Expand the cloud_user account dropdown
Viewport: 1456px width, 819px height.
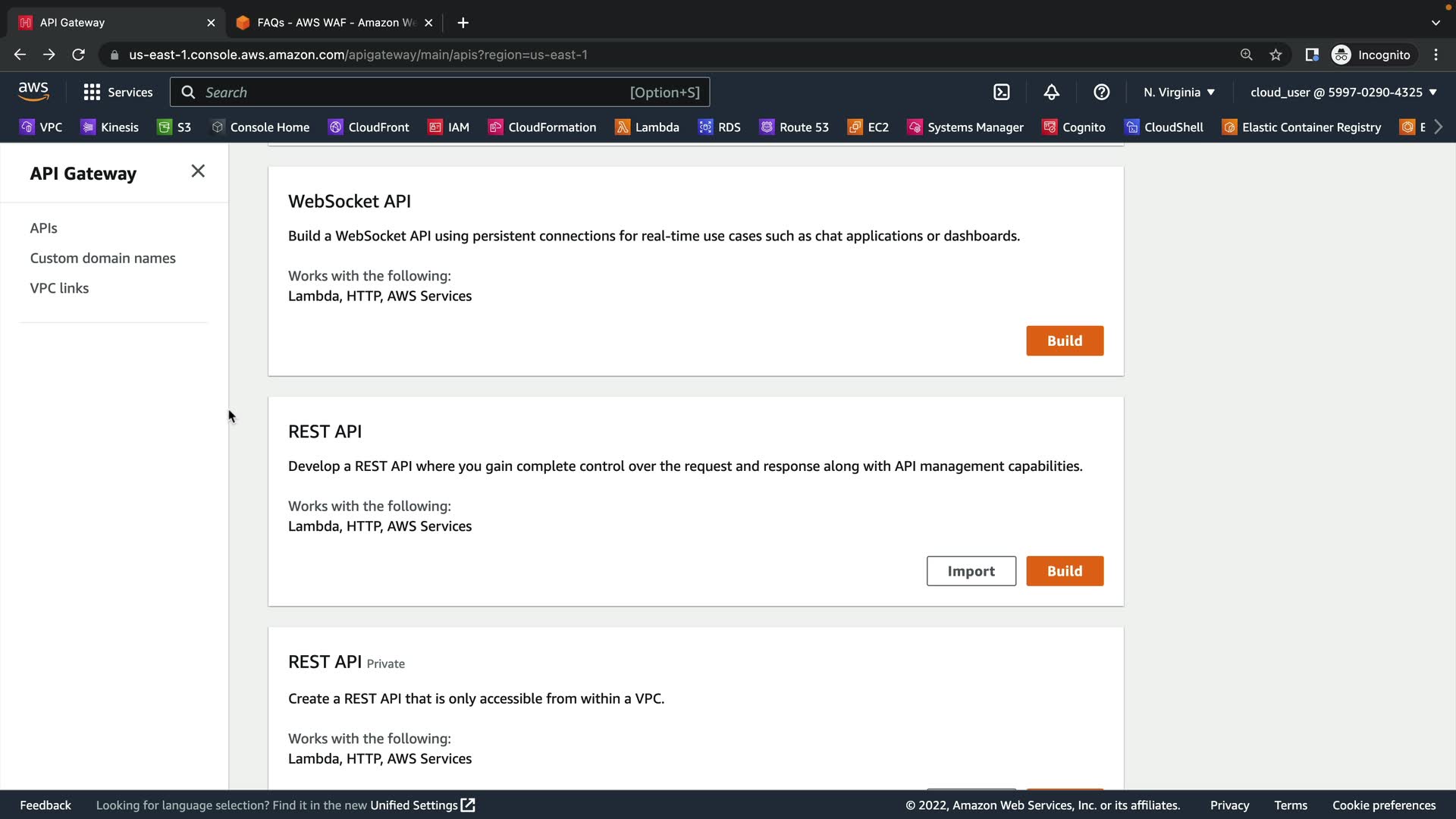click(x=1343, y=92)
